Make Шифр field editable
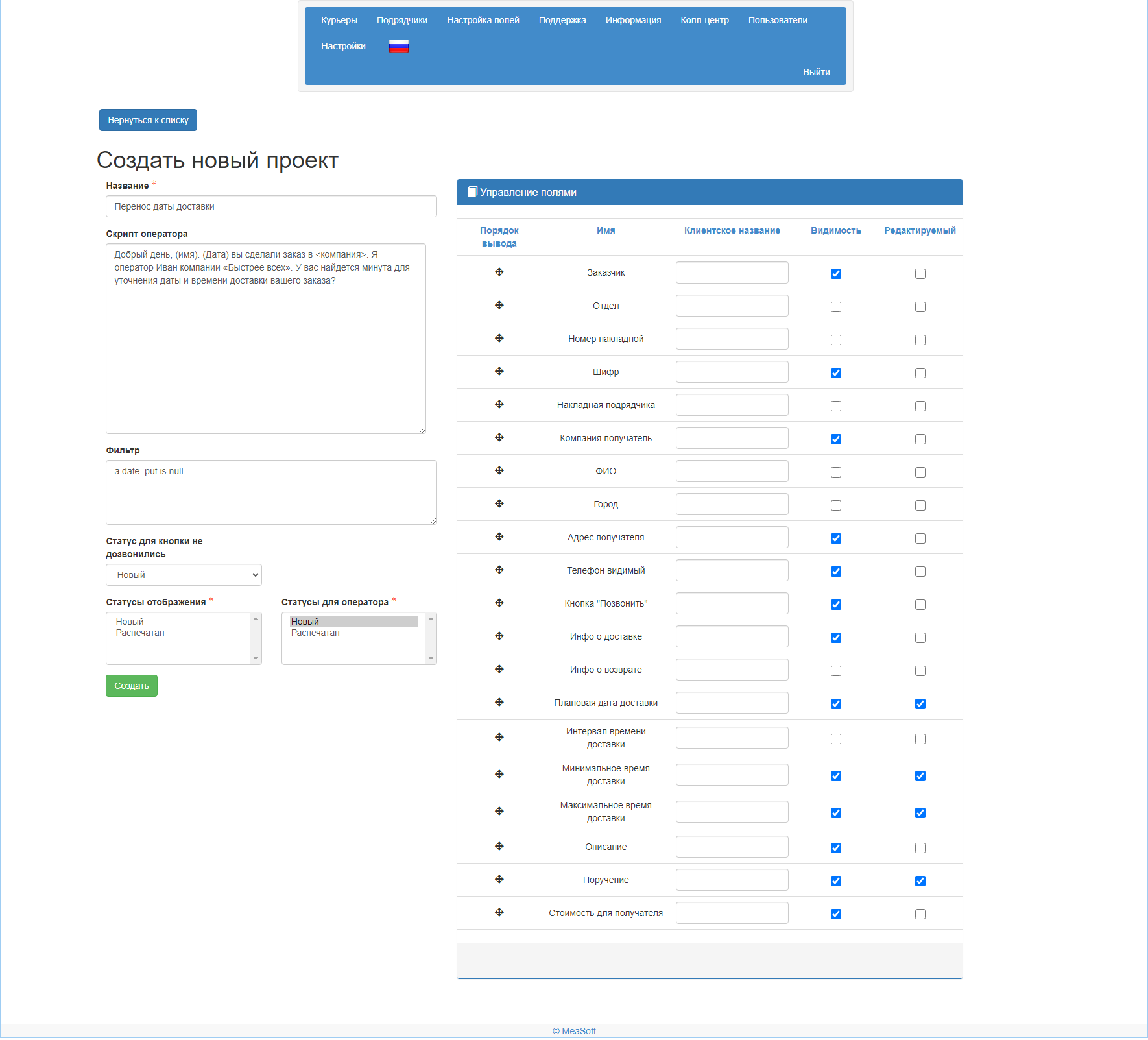 (x=920, y=373)
